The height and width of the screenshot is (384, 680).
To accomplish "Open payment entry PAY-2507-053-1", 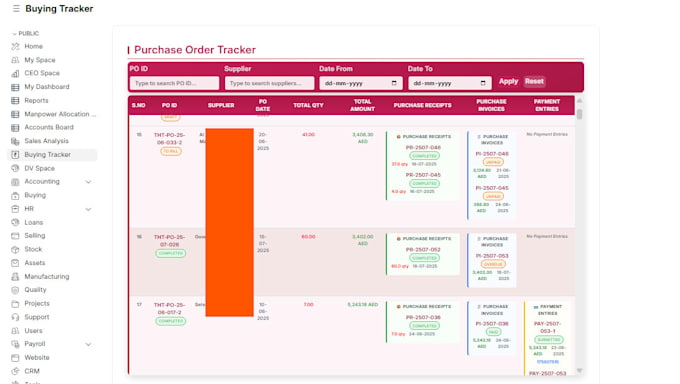I will [x=547, y=327].
